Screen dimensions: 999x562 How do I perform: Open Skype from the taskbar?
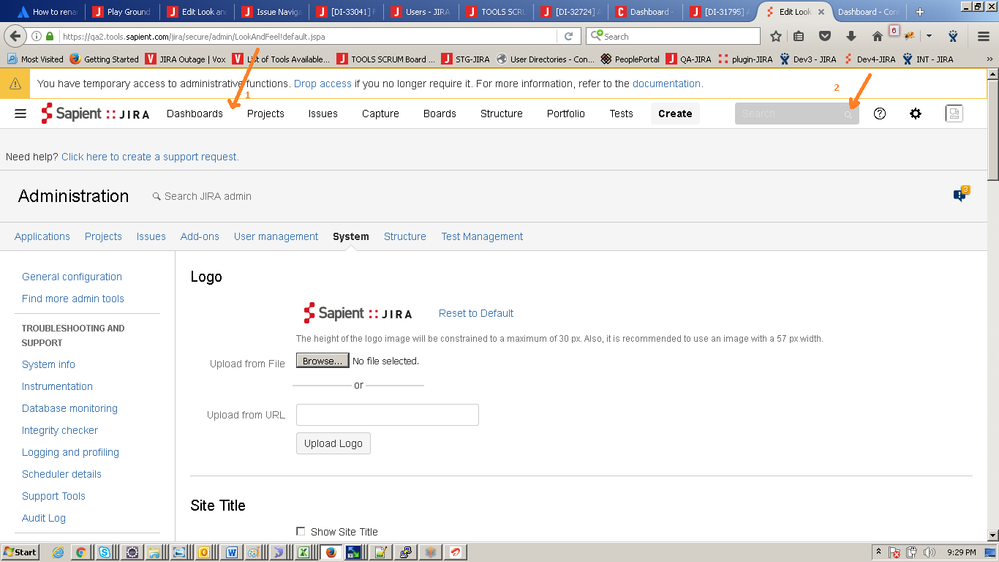tap(104, 552)
